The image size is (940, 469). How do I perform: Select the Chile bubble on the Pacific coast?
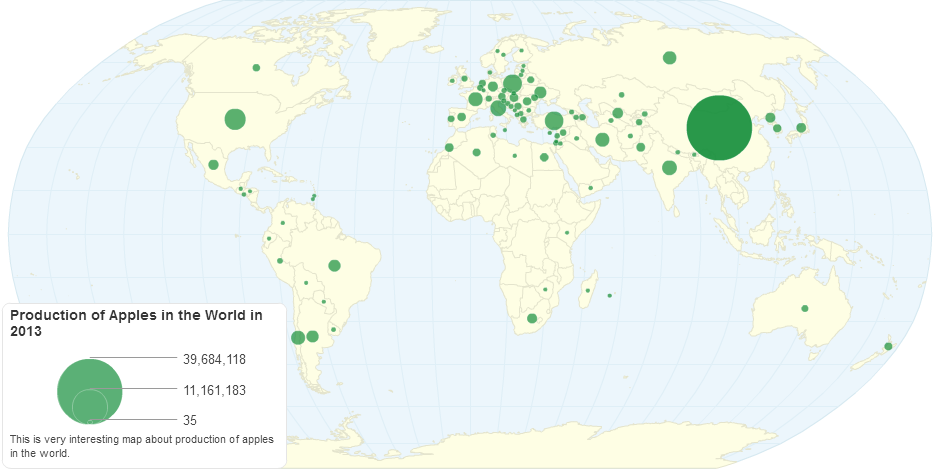coord(297,337)
